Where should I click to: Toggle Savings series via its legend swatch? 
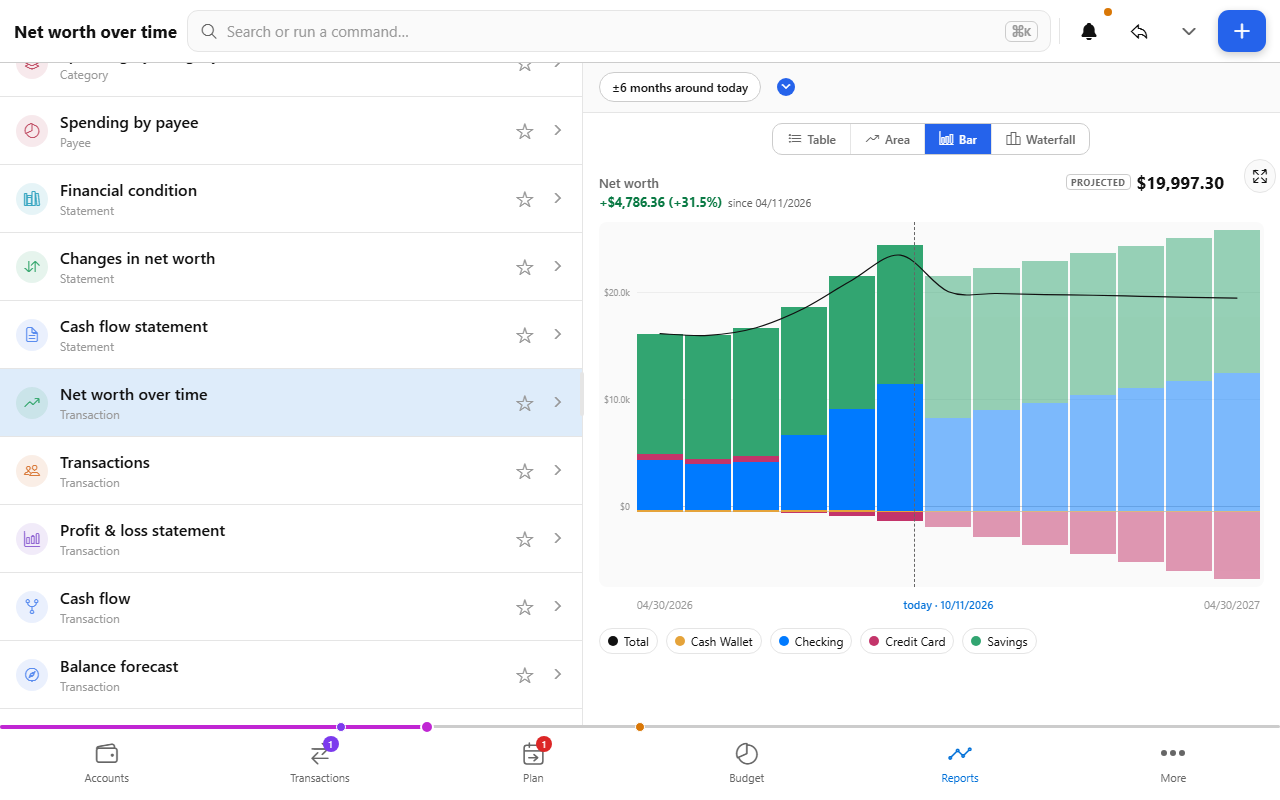point(977,641)
